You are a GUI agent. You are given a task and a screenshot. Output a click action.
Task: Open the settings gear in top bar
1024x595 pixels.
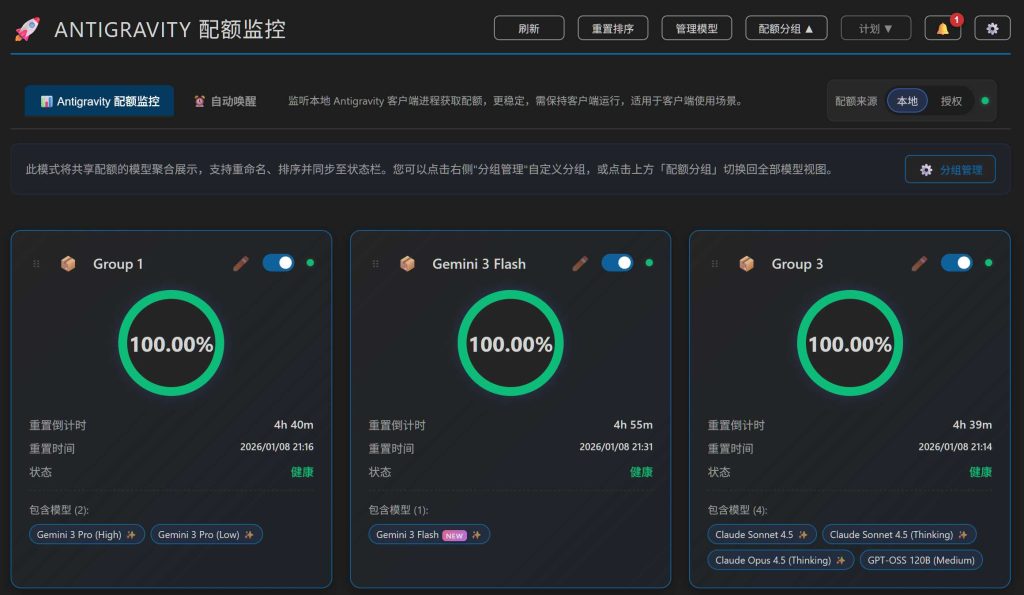click(991, 28)
